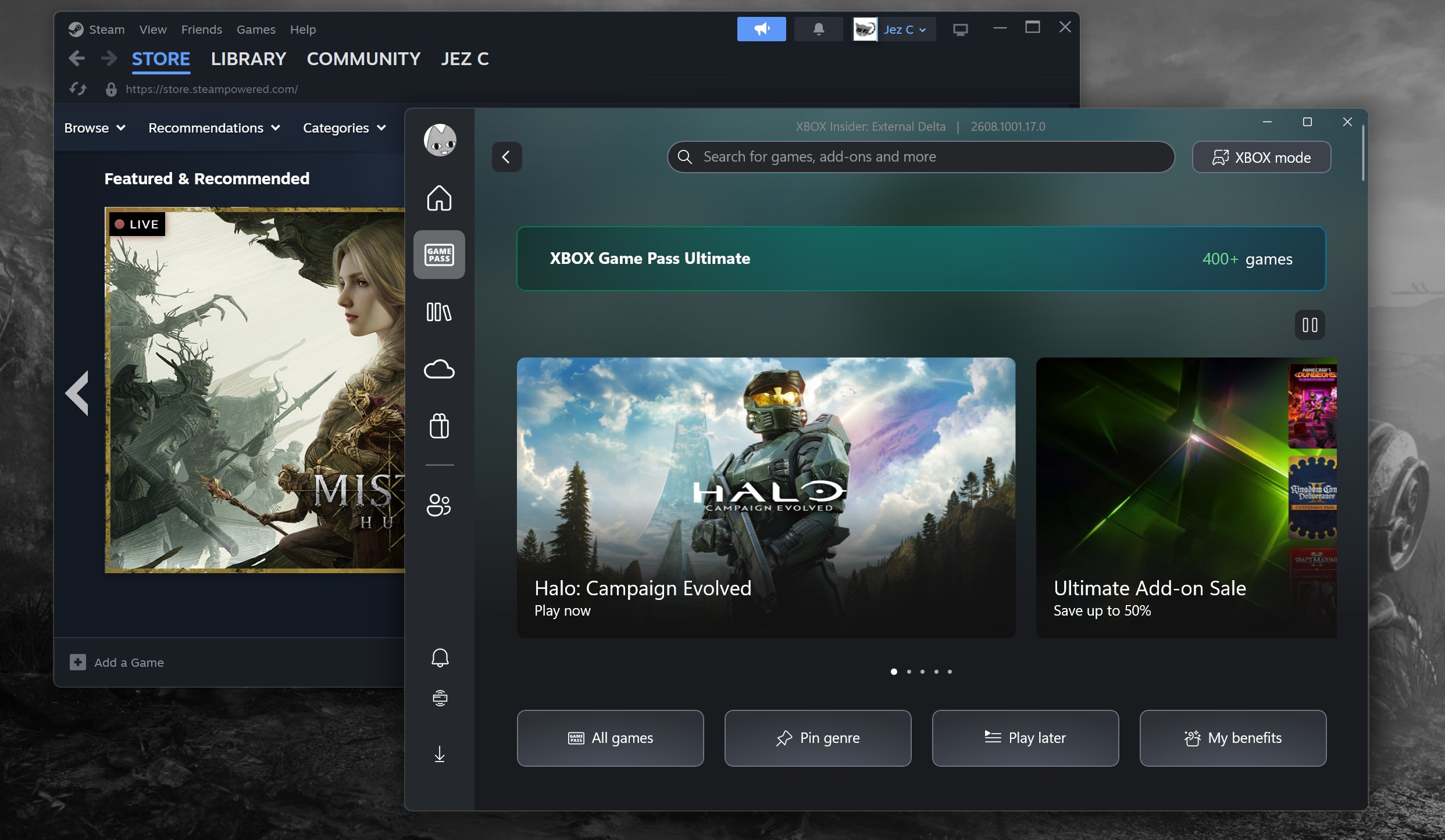The image size is (1445, 840).
Task: Switch to the LIBRARY tab in Steam
Action: 248,59
